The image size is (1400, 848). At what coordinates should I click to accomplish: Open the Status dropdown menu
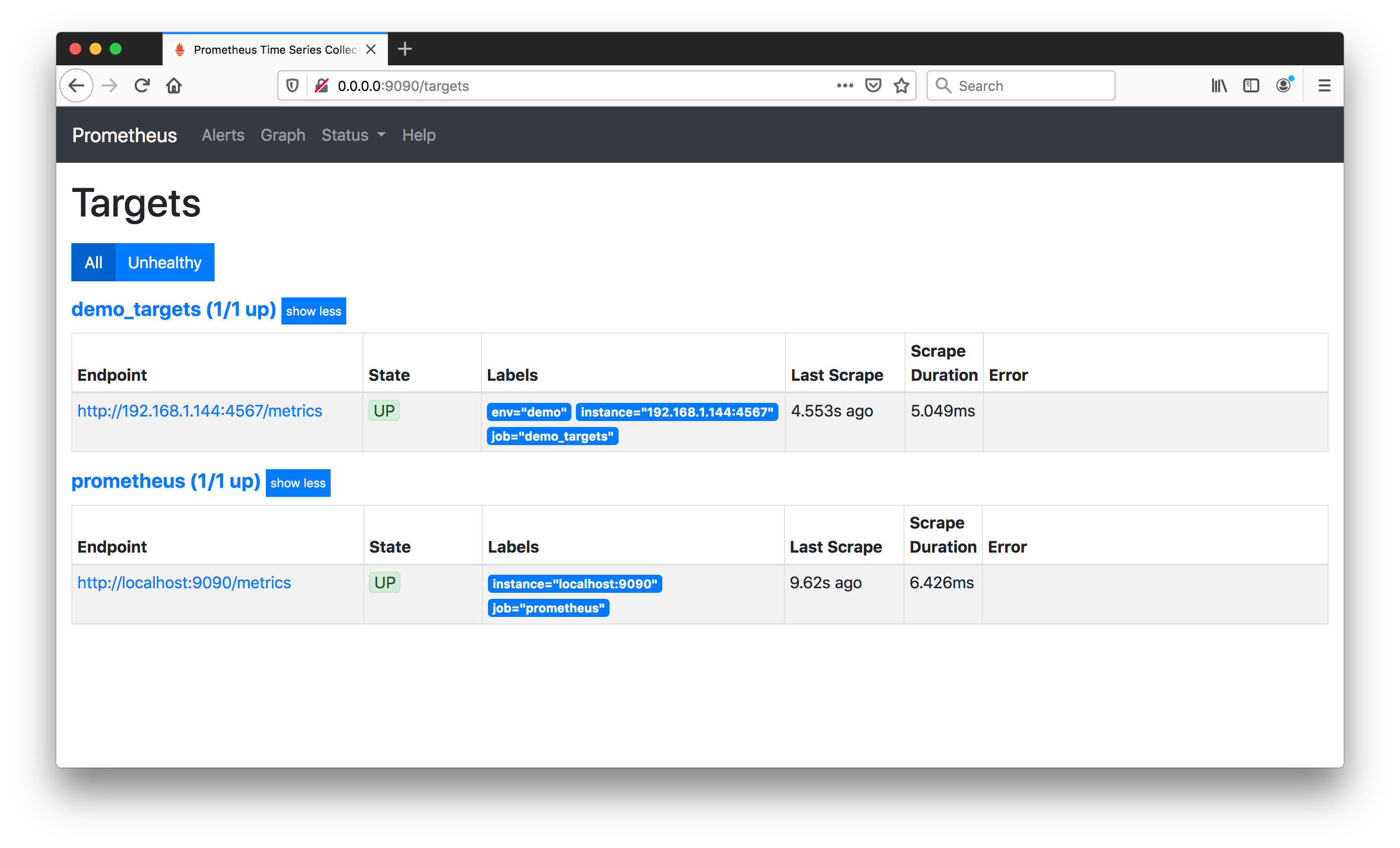[351, 135]
